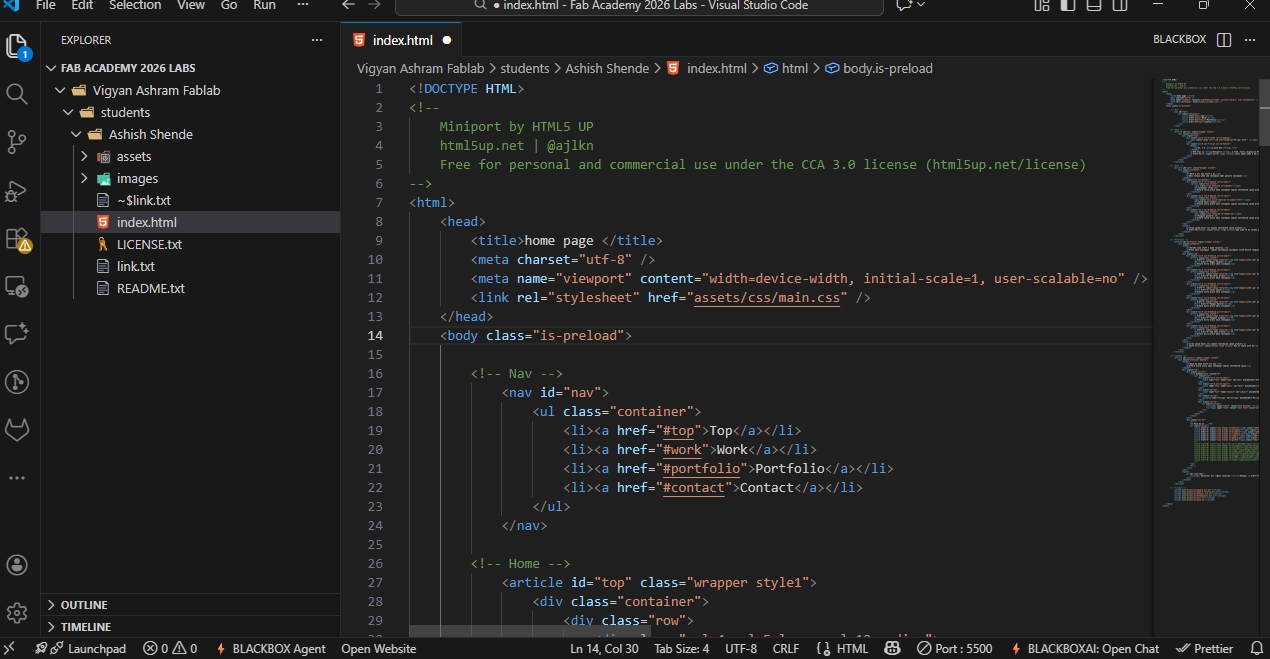Click body.is-preload breadcrumb item
This screenshot has height=659, width=1270.
pos(878,68)
